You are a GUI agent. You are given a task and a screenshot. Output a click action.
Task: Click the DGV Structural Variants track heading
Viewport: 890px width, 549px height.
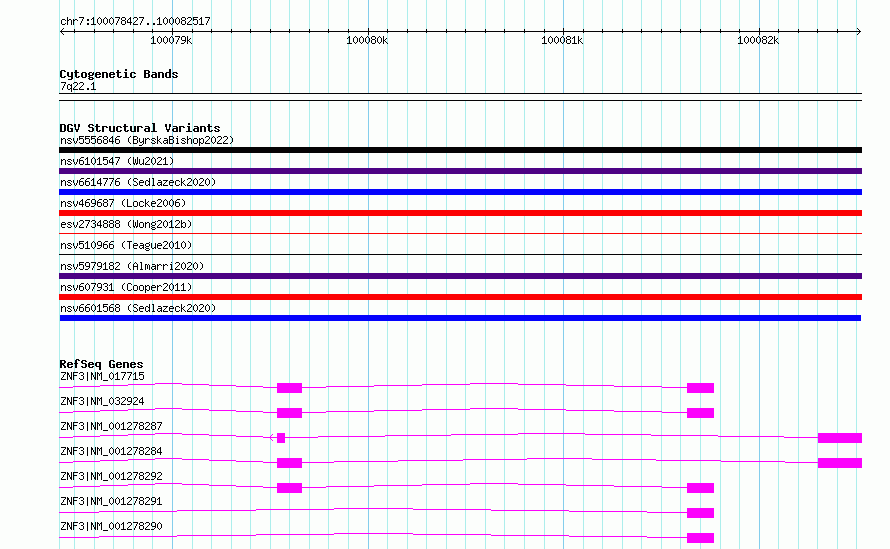pyautogui.click(x=140, y=128)
